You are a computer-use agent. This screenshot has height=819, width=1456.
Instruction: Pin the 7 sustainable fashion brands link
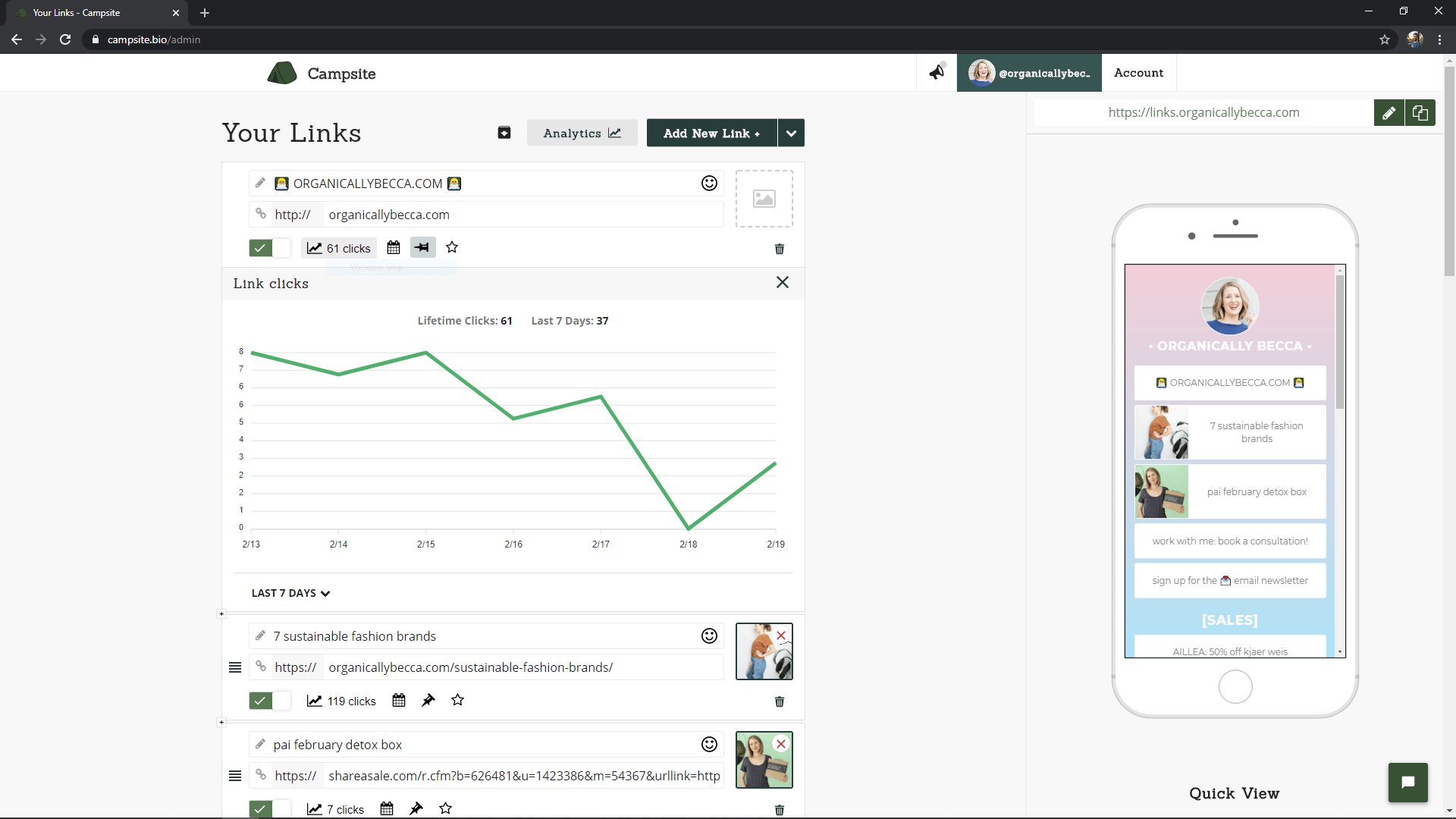(x=428, y=700)
